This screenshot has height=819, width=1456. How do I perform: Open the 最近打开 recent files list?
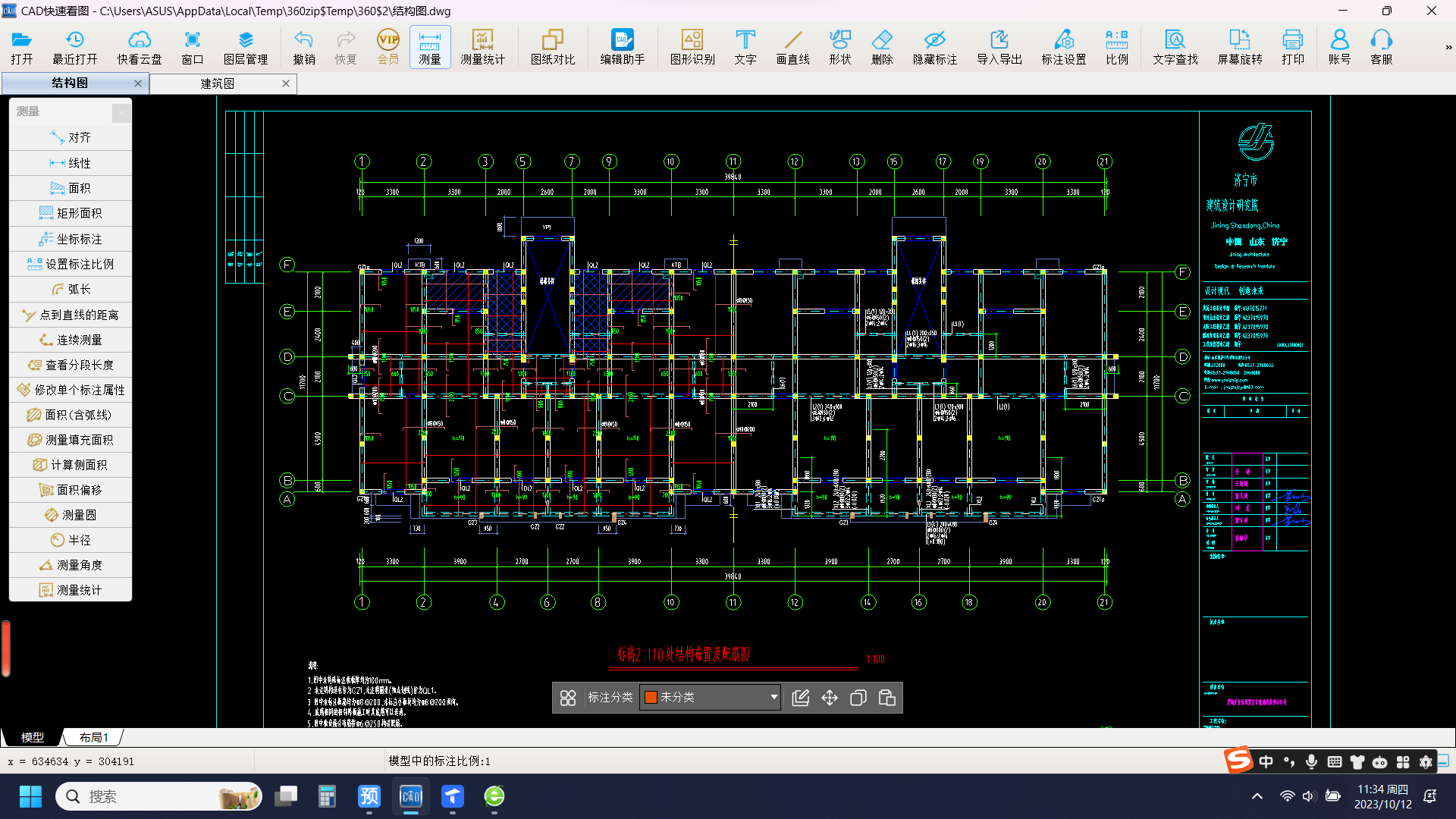(74, 47)
